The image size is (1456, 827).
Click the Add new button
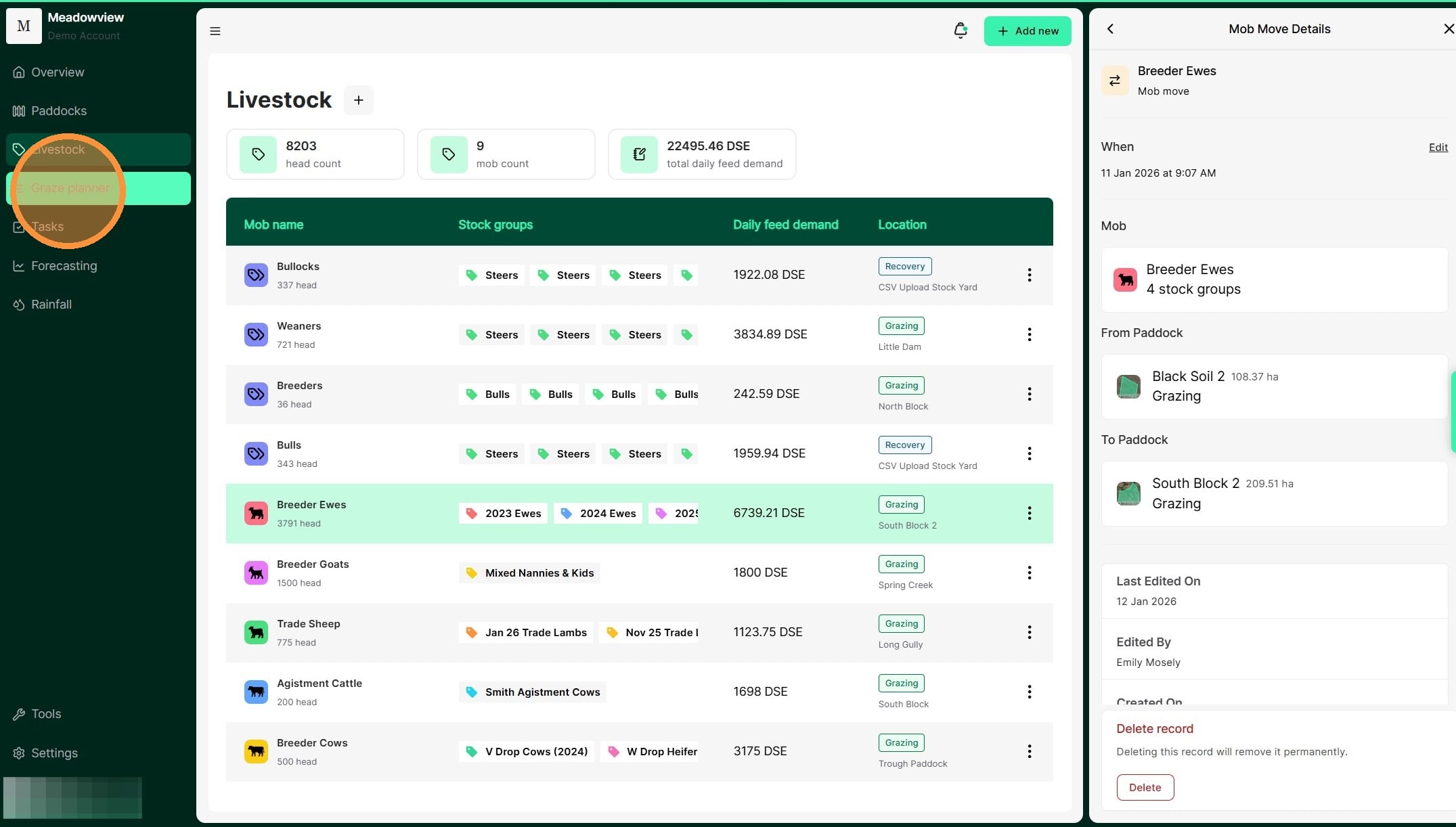pyautogui.click(x=1027, y=31)
